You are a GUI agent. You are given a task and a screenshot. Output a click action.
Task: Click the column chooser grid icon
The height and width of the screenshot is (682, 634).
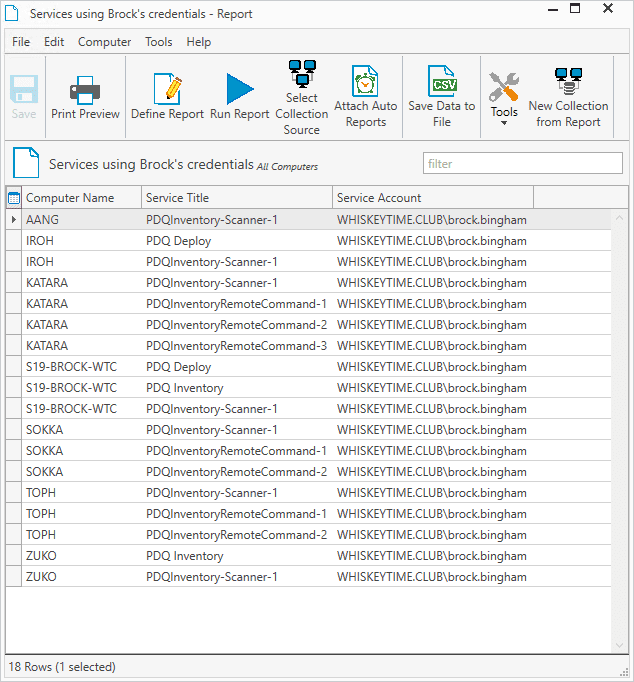pyautogui.click(x=14, y=198)
